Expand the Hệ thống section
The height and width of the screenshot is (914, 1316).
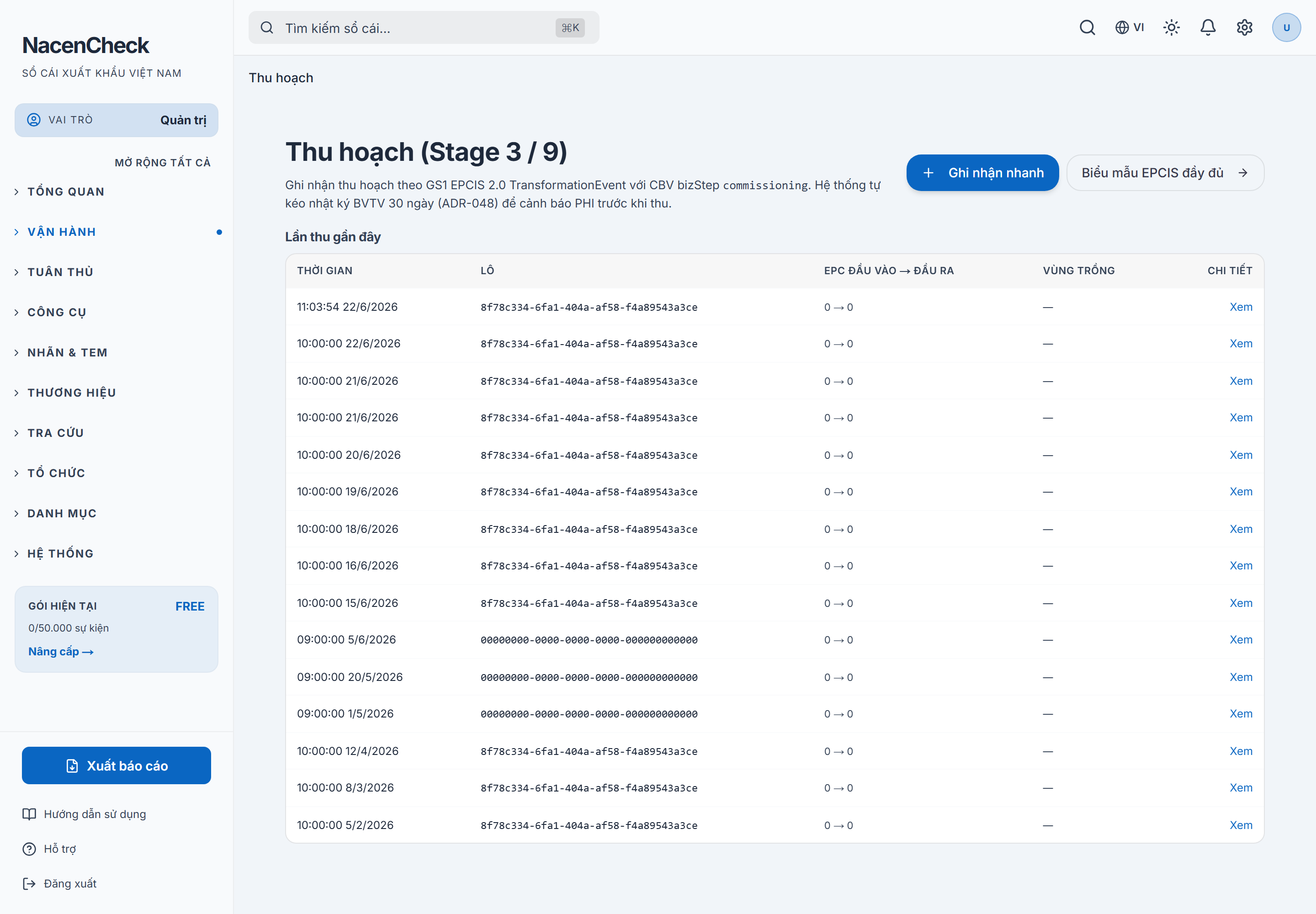[x=116, y=553]
